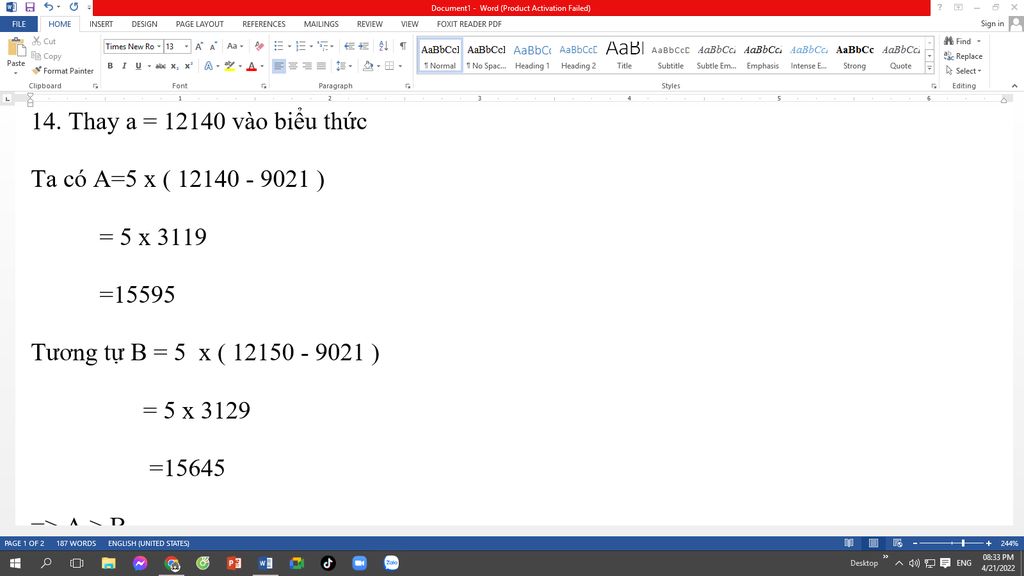Click the Clear All Formatting eraser icon
The width and height of the screenshot is (1024, 576).
tap(259, 46)
